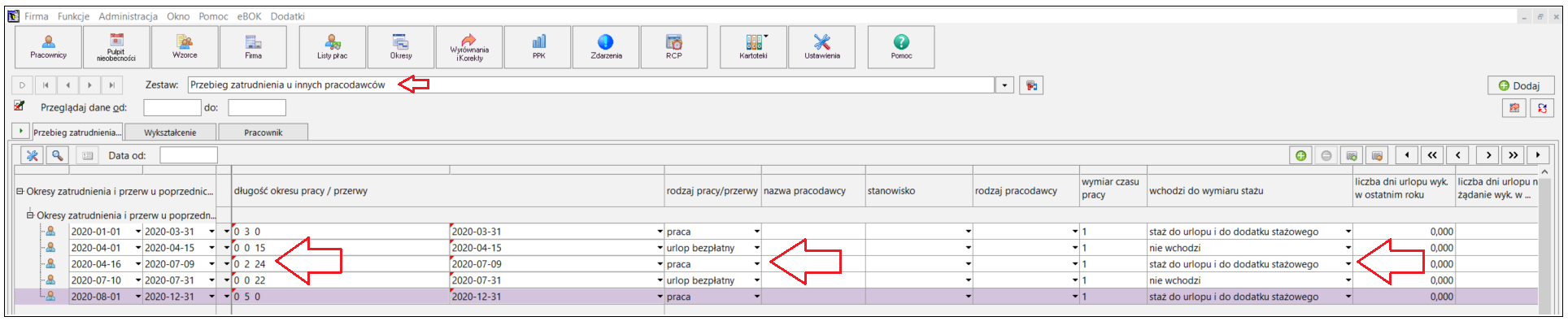Collapse the nested Okresy zatrudnienia subgroup node
Image resolution: width=1568 pixels, height=321 pixels.
(x=30, y=215)
